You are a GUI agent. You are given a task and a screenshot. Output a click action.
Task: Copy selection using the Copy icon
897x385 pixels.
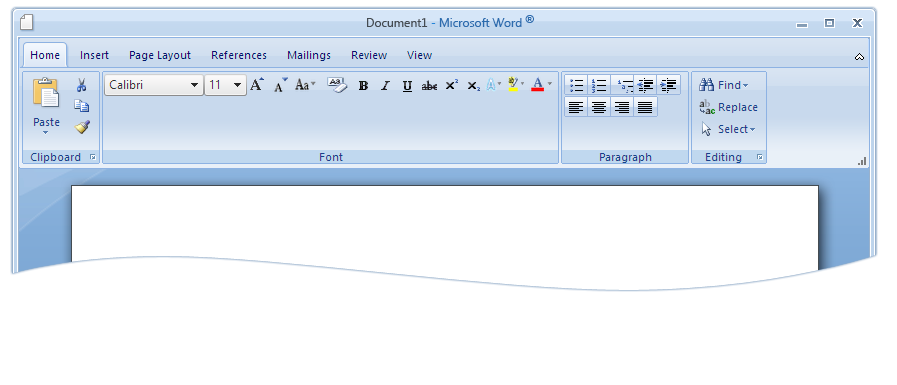point(81,106)
